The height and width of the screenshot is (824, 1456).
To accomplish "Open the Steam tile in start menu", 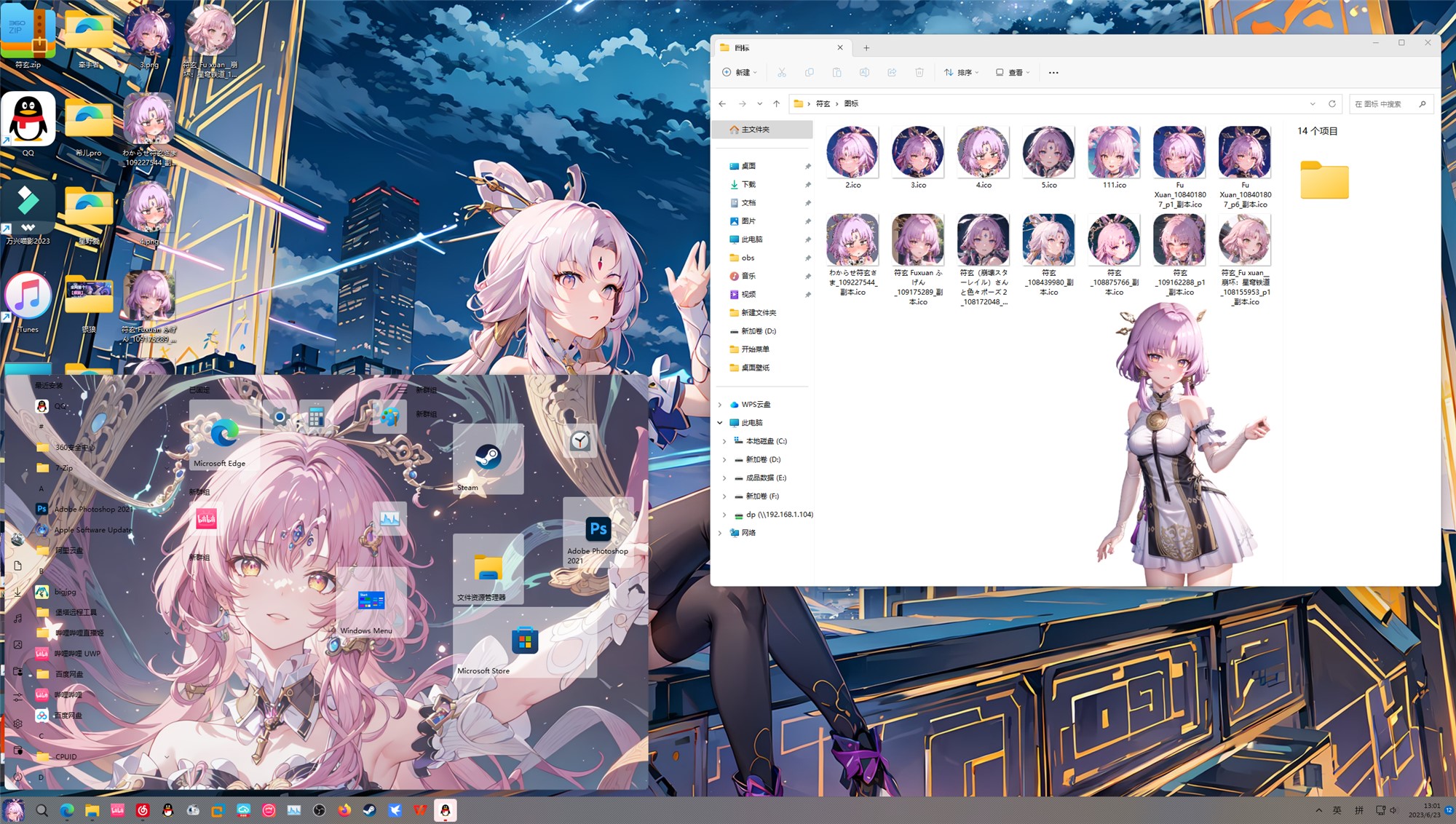I will tap(488, 460).
